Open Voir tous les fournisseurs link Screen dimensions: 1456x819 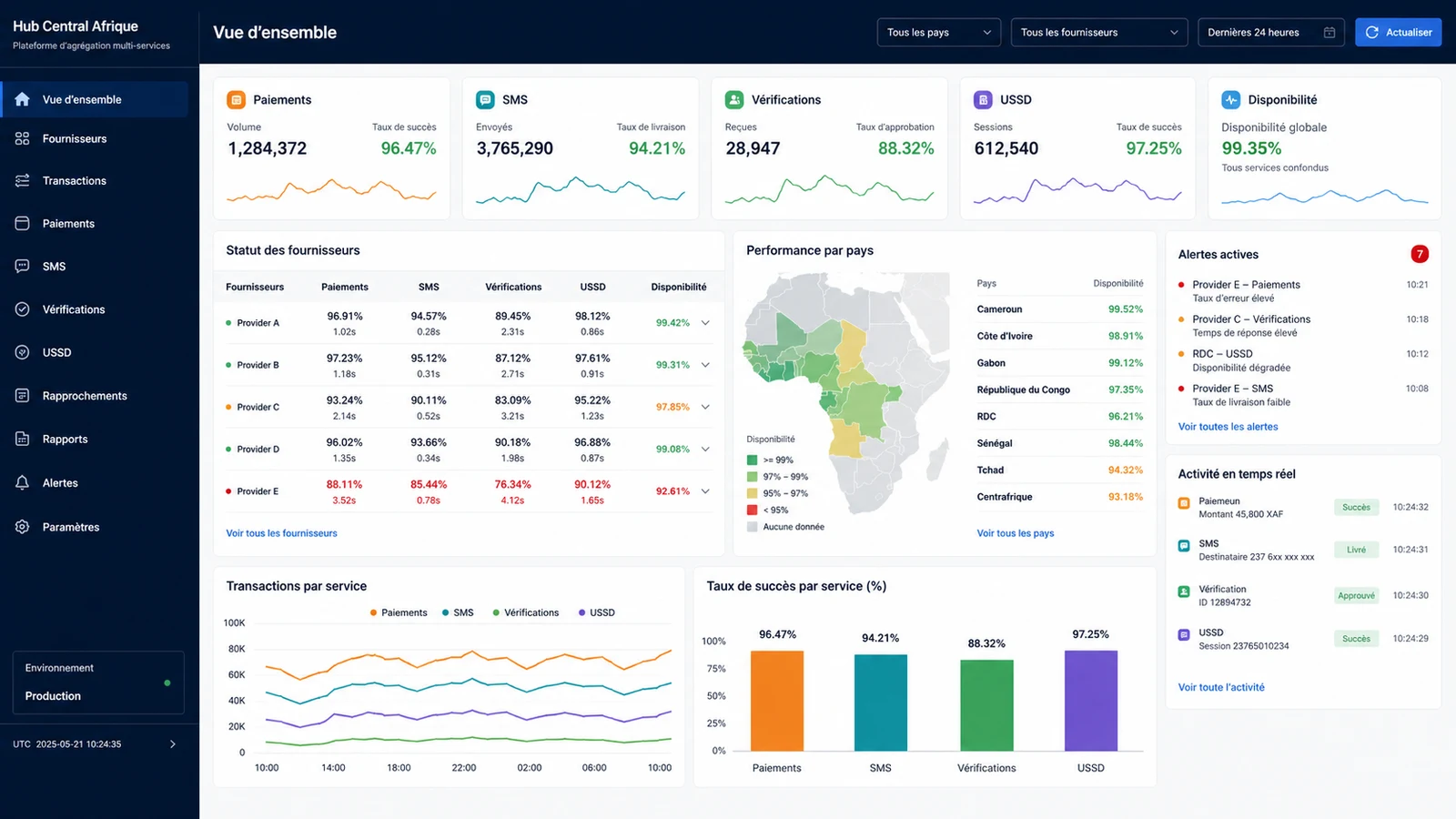point(281,533)
